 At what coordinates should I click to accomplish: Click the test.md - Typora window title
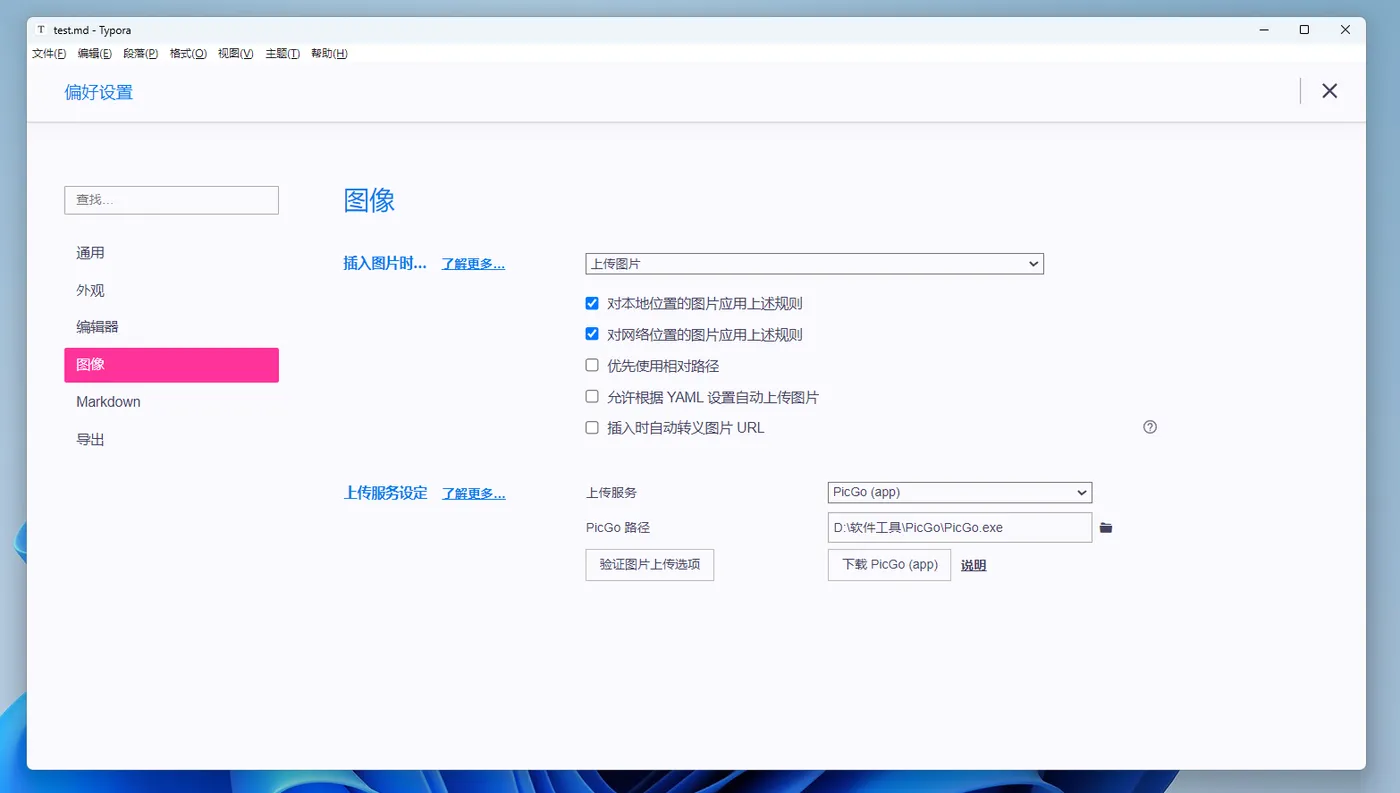[92, 30]
